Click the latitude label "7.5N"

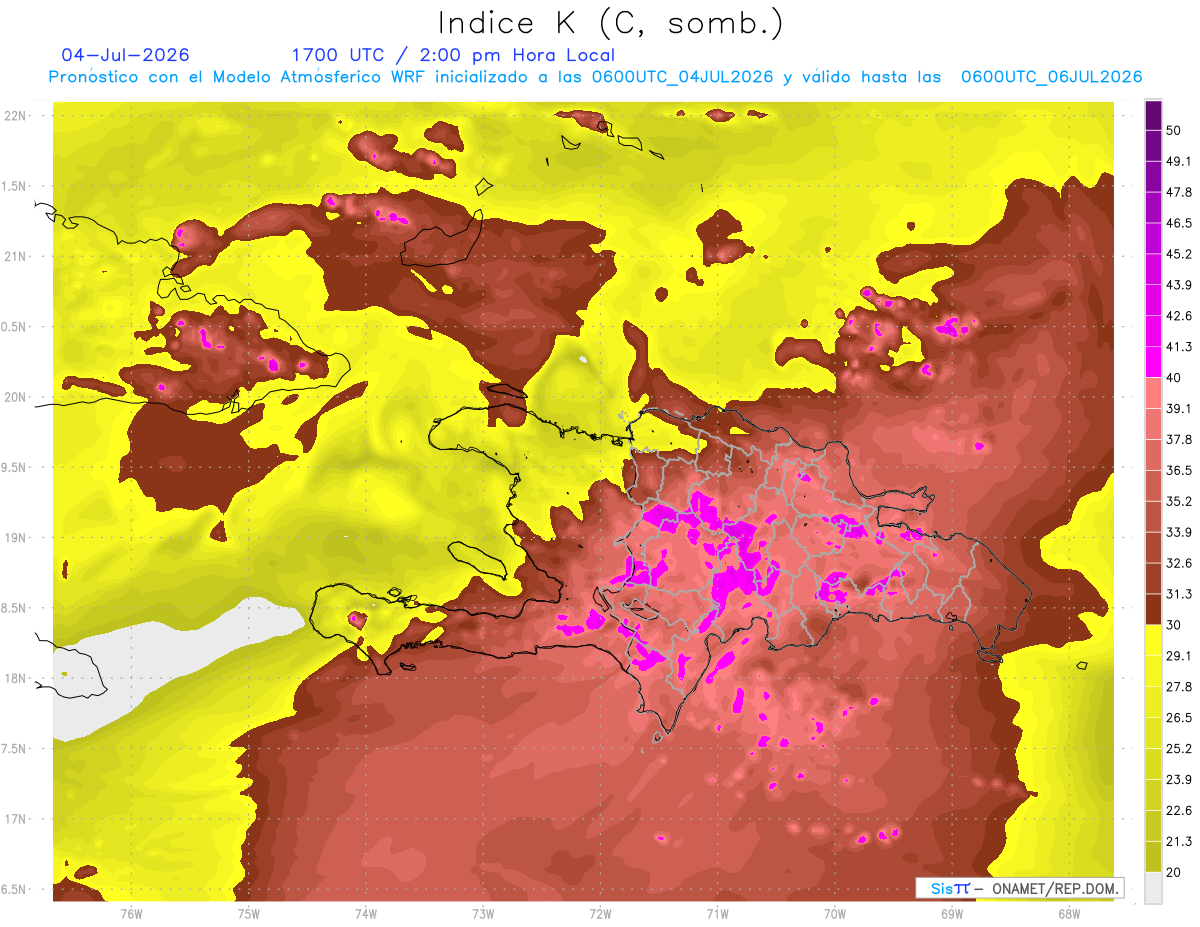tap(14, 749)
